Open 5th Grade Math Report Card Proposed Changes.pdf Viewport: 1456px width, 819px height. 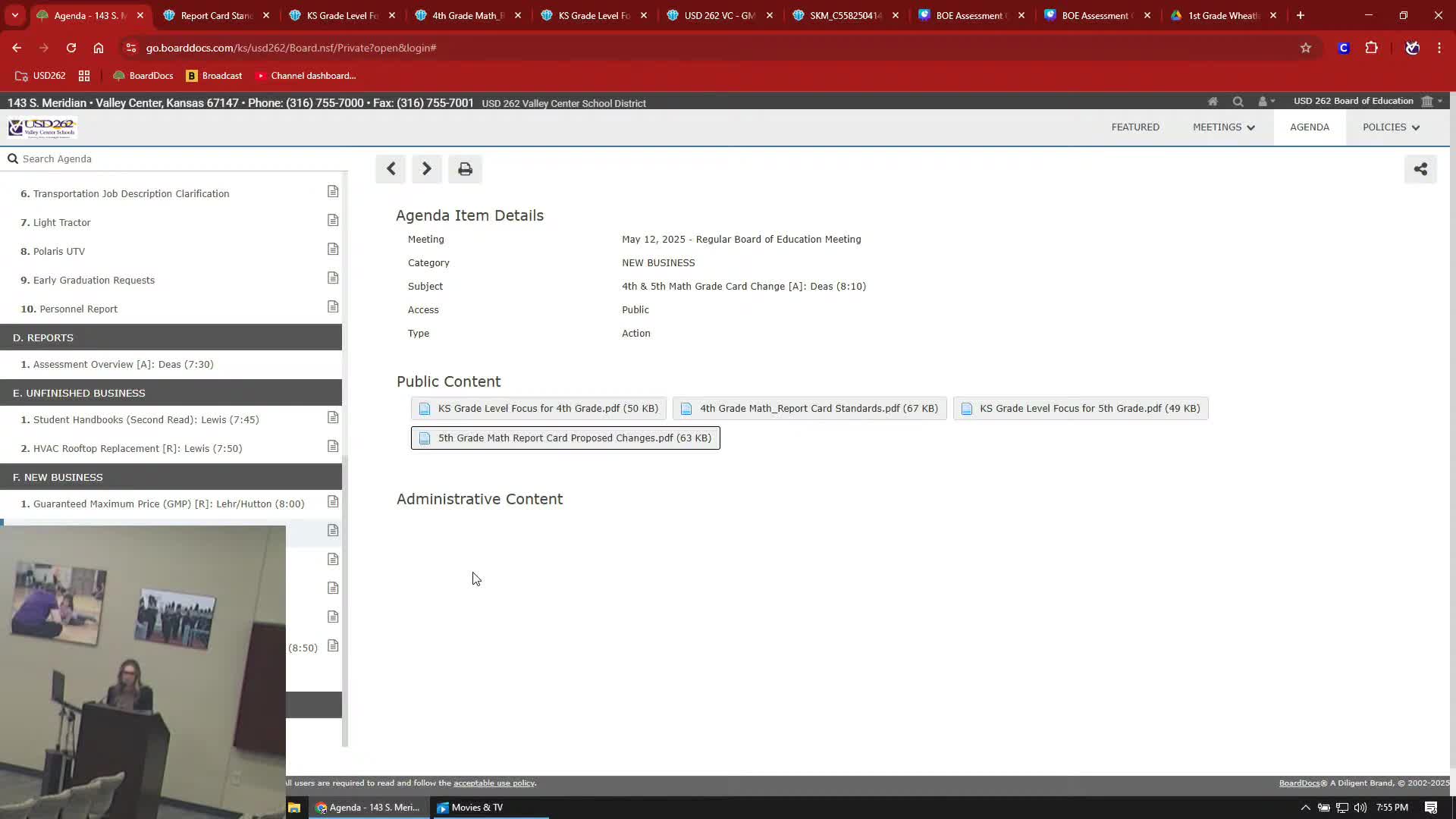tap(565, 438)
